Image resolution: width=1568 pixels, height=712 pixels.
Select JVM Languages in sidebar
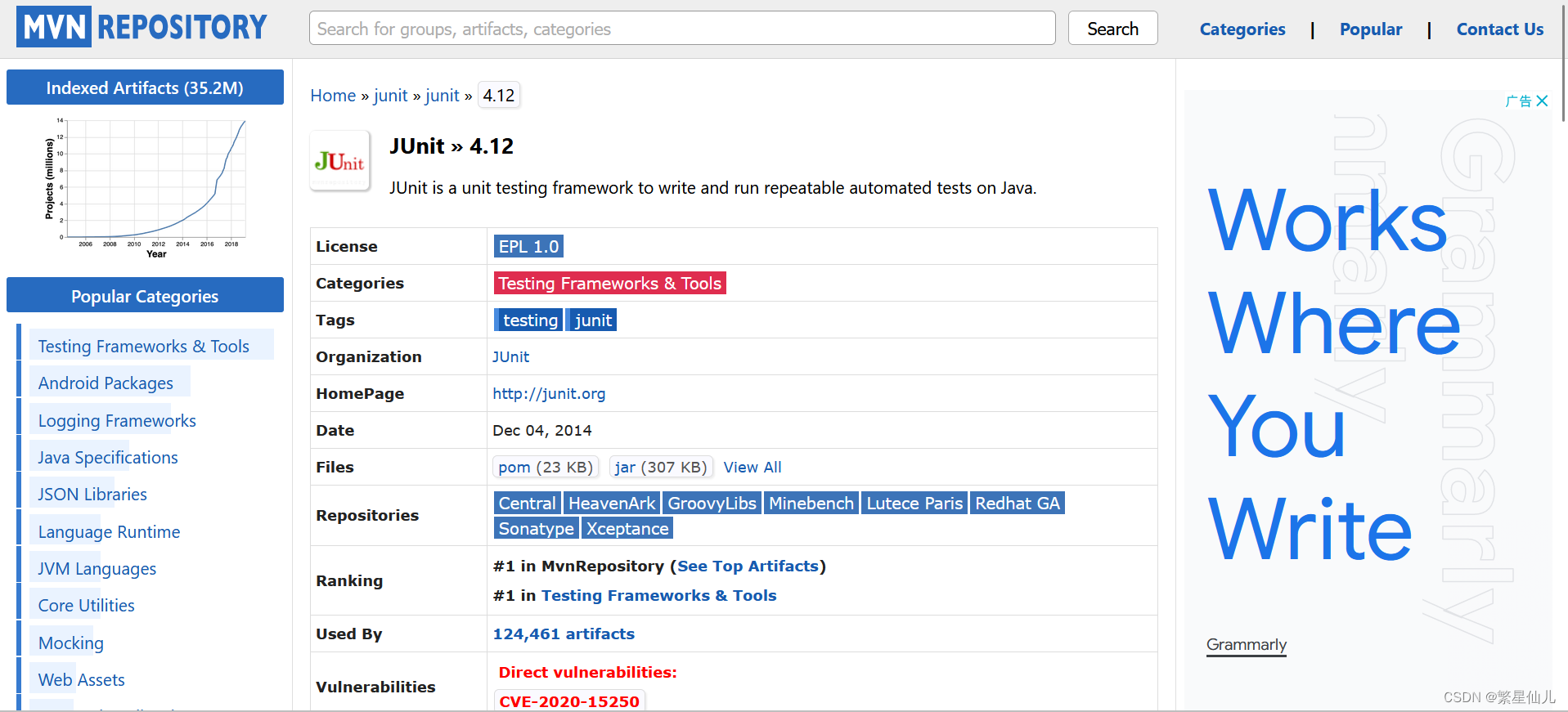click(x=97, y=569)
